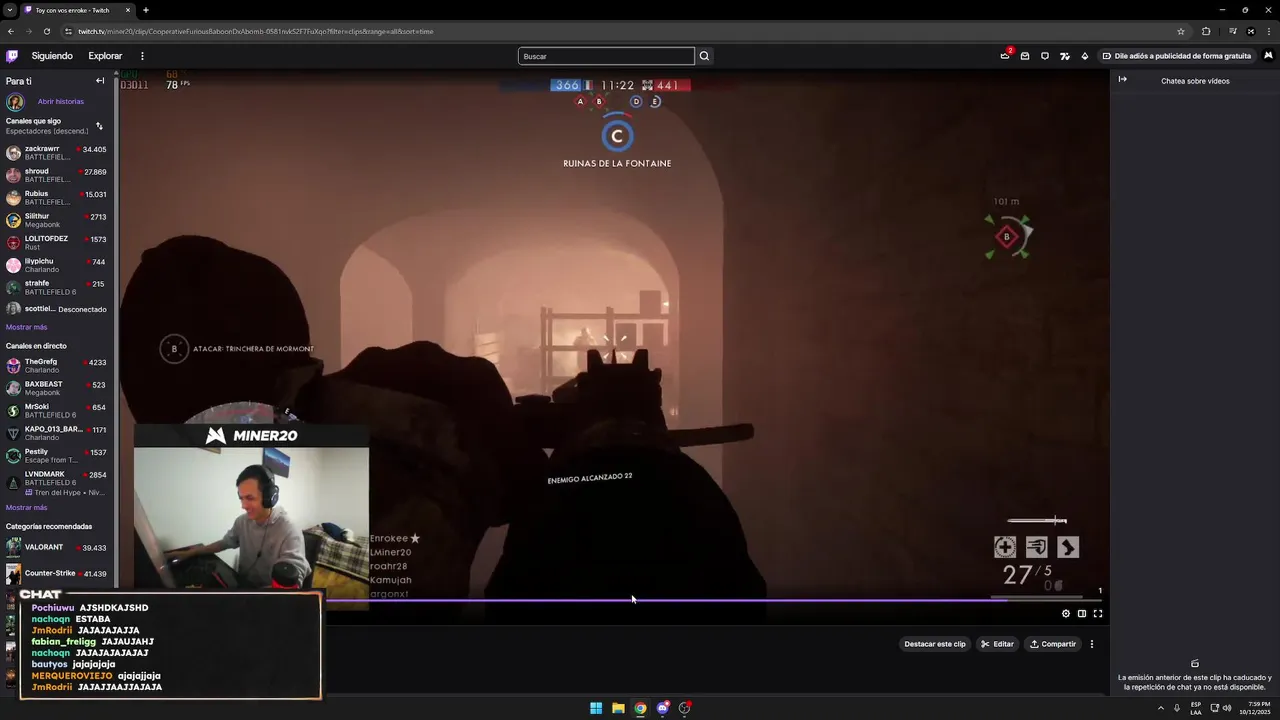This screenshot has width=1280, height=720.
Task: Open the whispers chat bubble icon
Action: pyautogui.click(x=1045, y=56)
